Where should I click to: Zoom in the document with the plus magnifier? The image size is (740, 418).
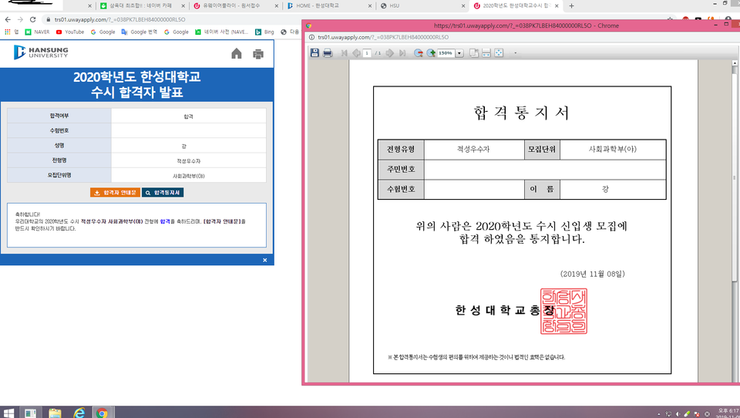click(431, 53)
